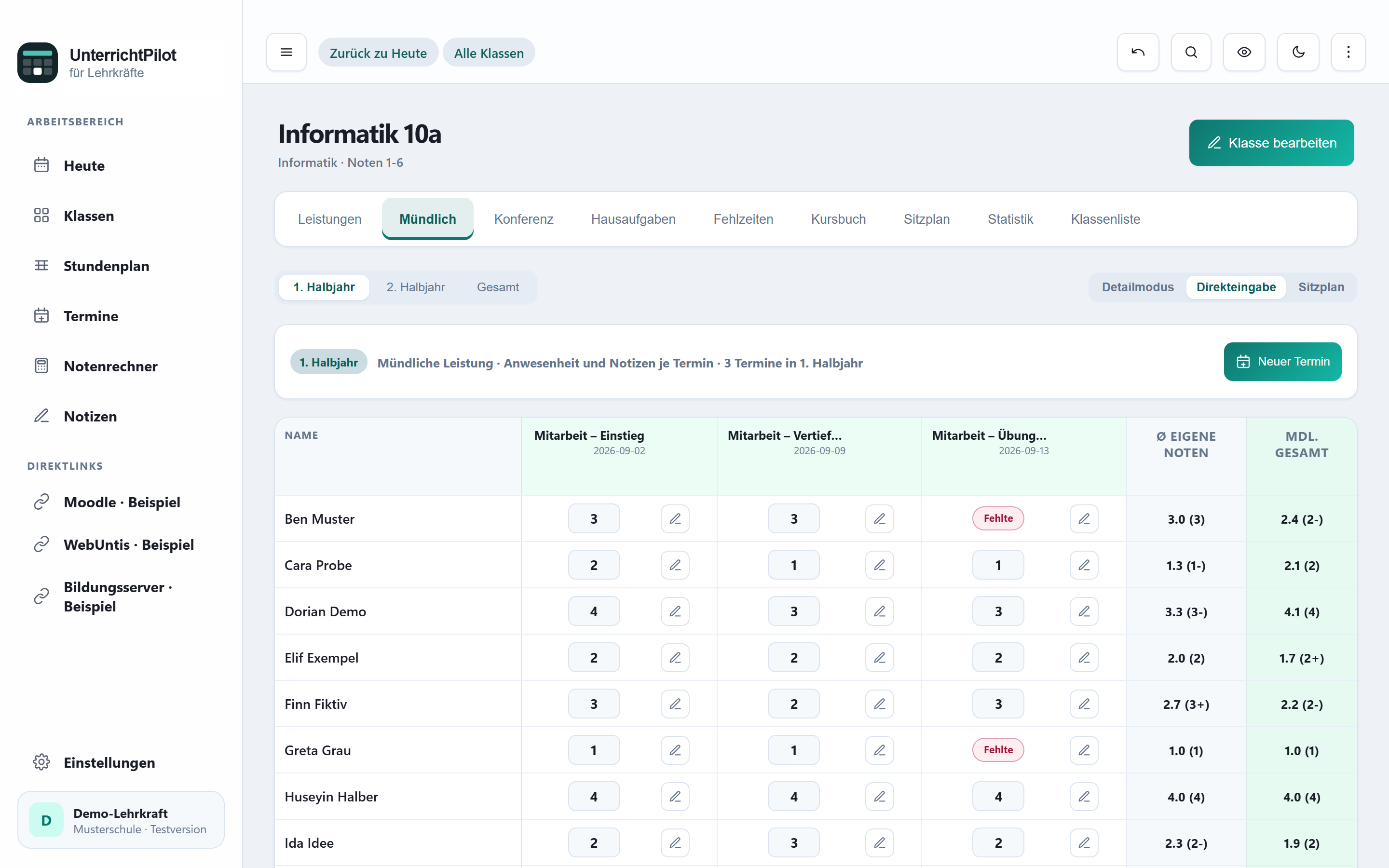Screen dimensions: 1389x868
Task: Edit Ben Muster's Einstieg note pencil
Action: pos(675,519)
